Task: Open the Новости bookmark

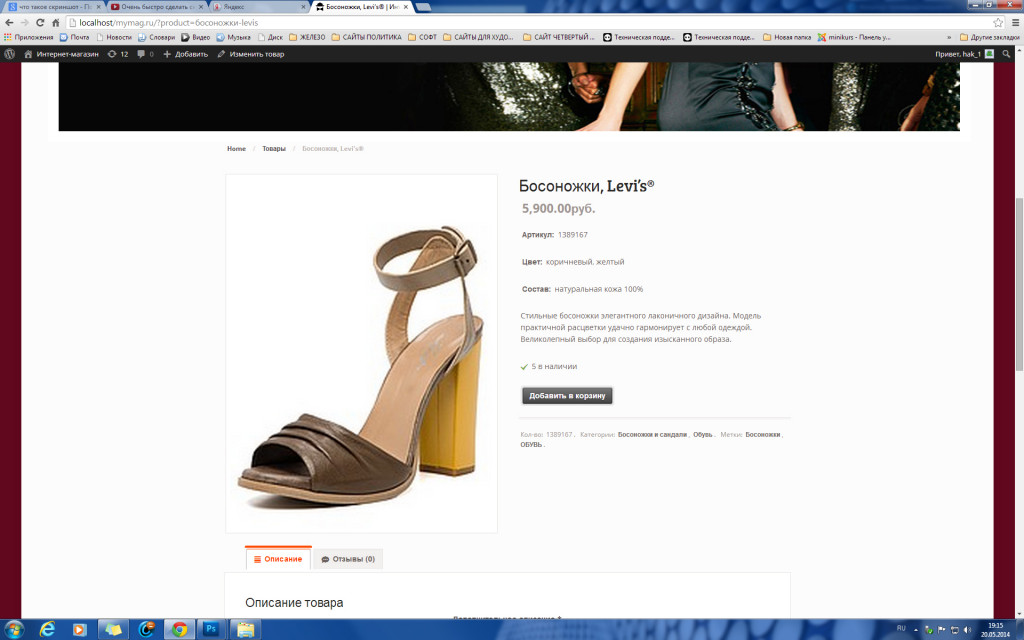Action: pos(114,37)
